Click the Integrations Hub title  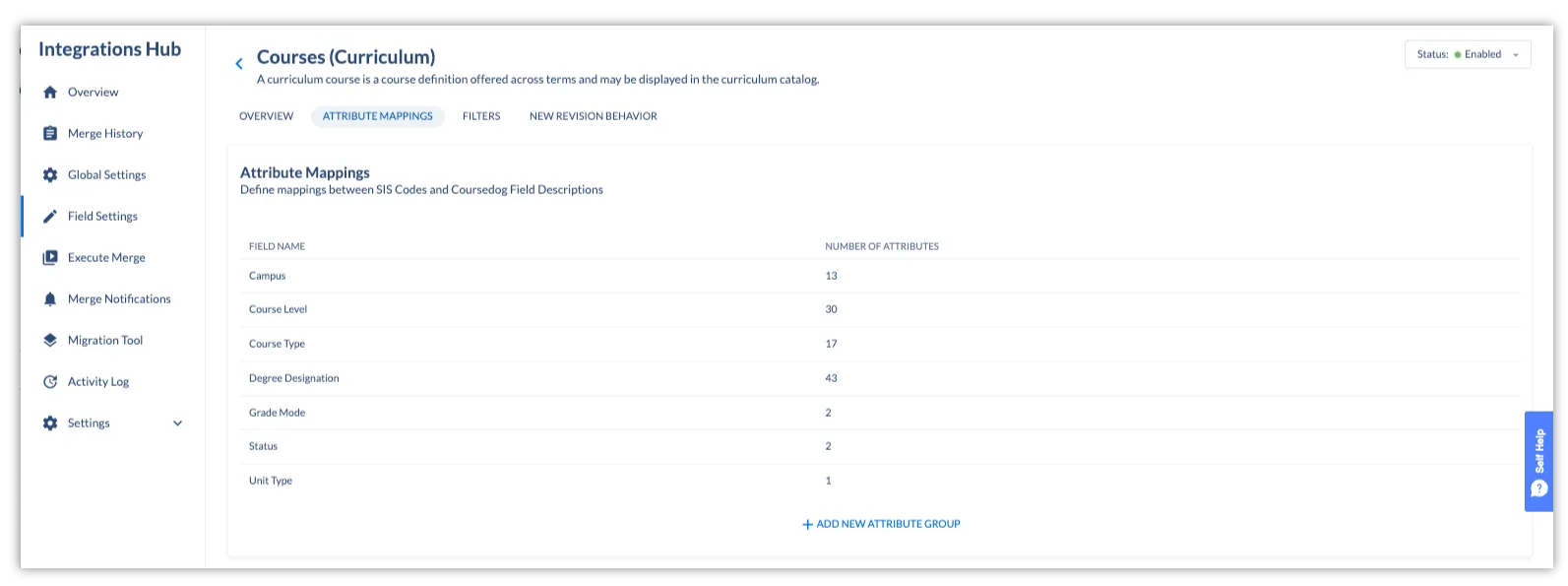(x=109, y=49)
